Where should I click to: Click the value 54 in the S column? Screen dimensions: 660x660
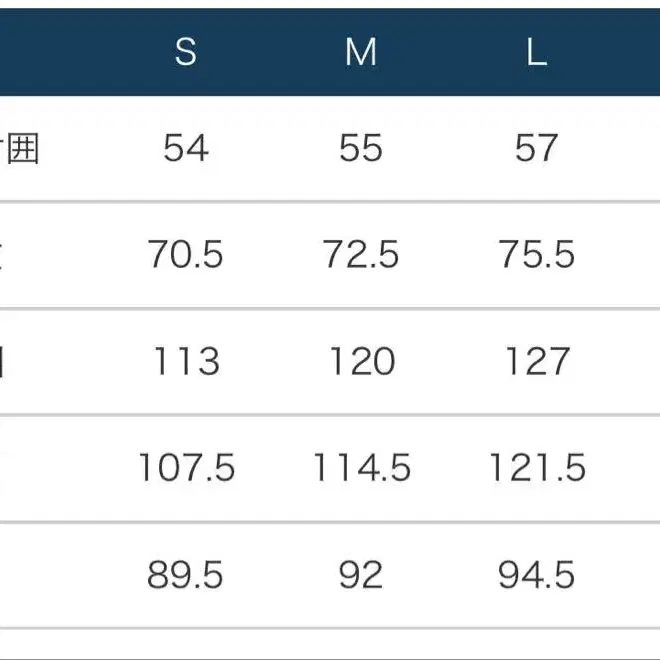tap(186, 148)
